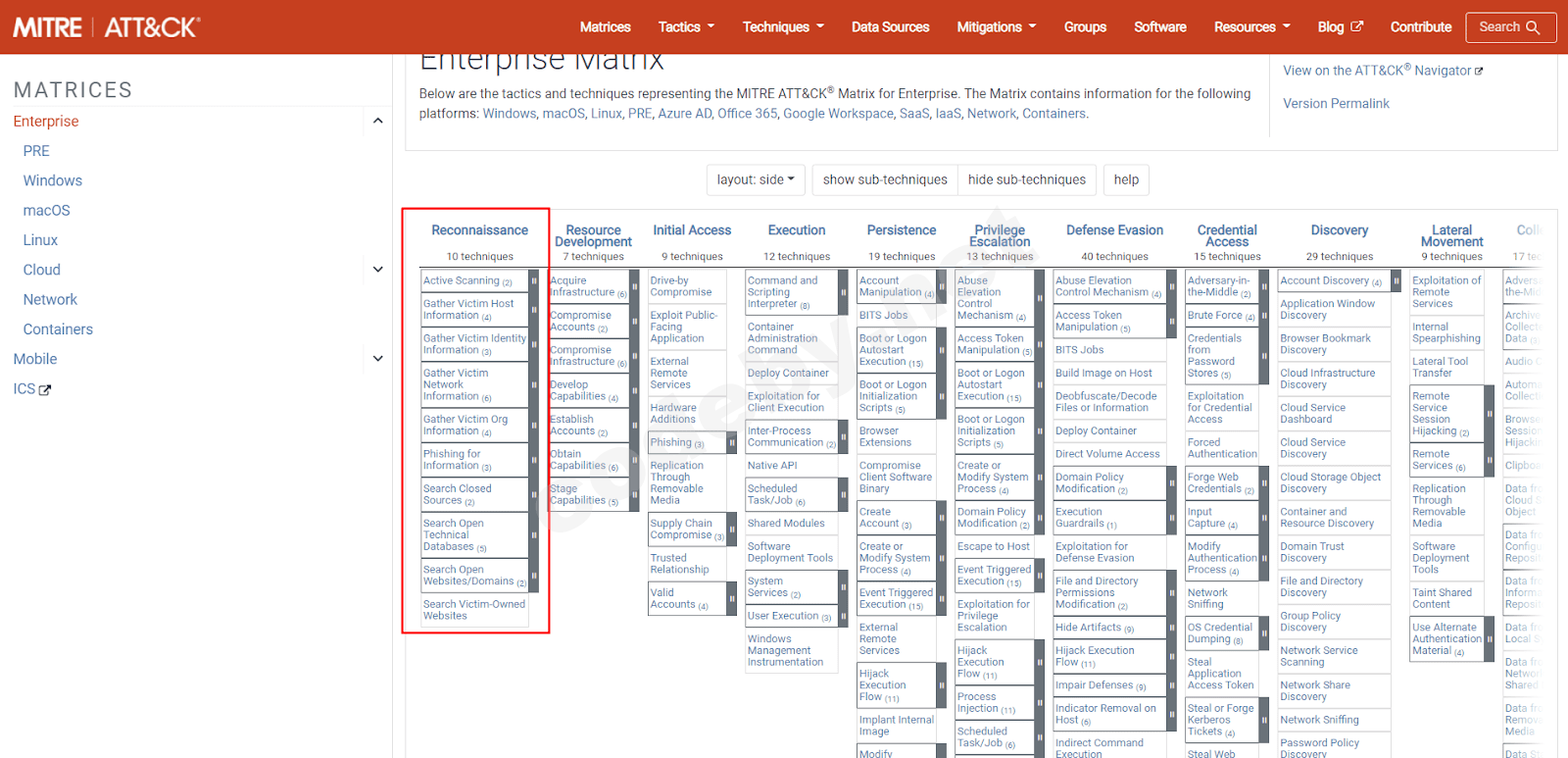
Task: Open the Google Workspace platform link
Action: [x=838, y=114]
